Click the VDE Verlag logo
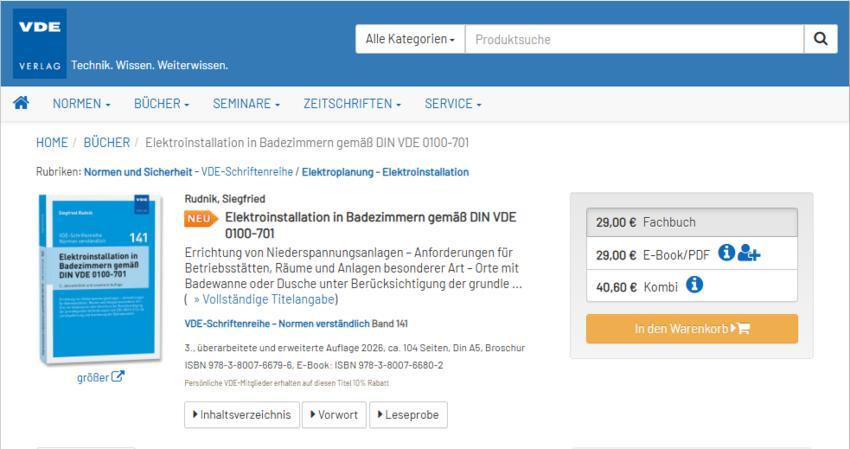The image size is (850, 449). click(40, 44)
